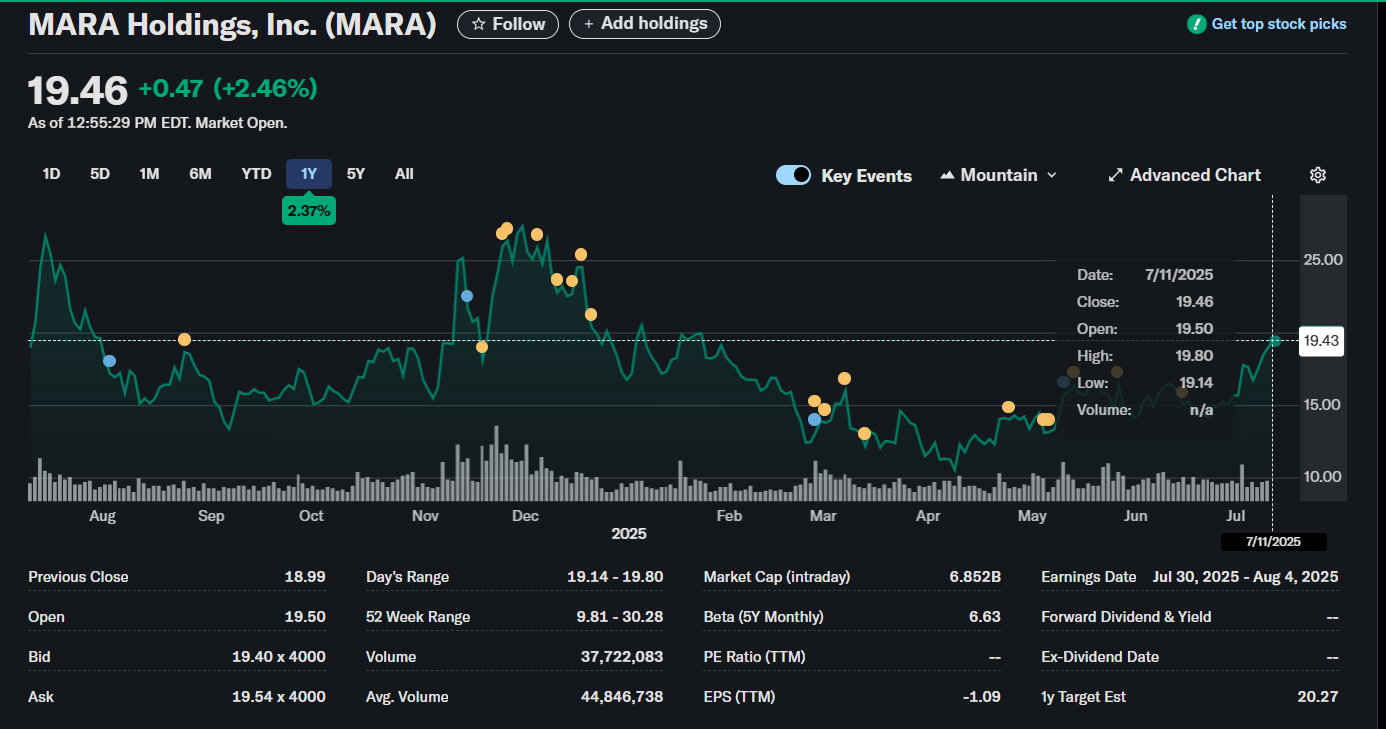Click the Beta value 6.63

pos(985,617)
